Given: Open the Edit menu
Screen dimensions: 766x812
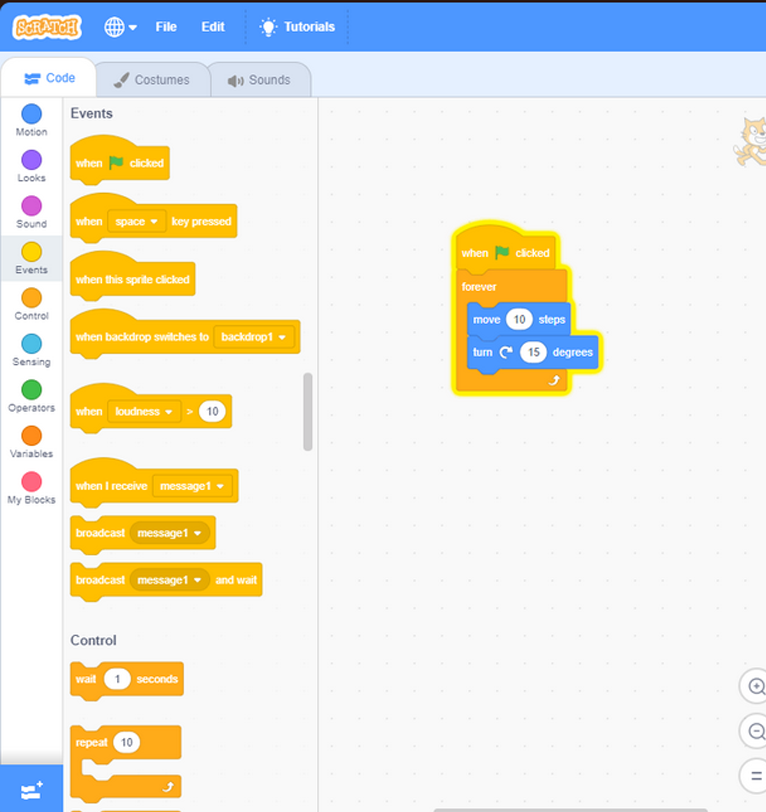Looking at the screenshot, I should tap(213, 27).
